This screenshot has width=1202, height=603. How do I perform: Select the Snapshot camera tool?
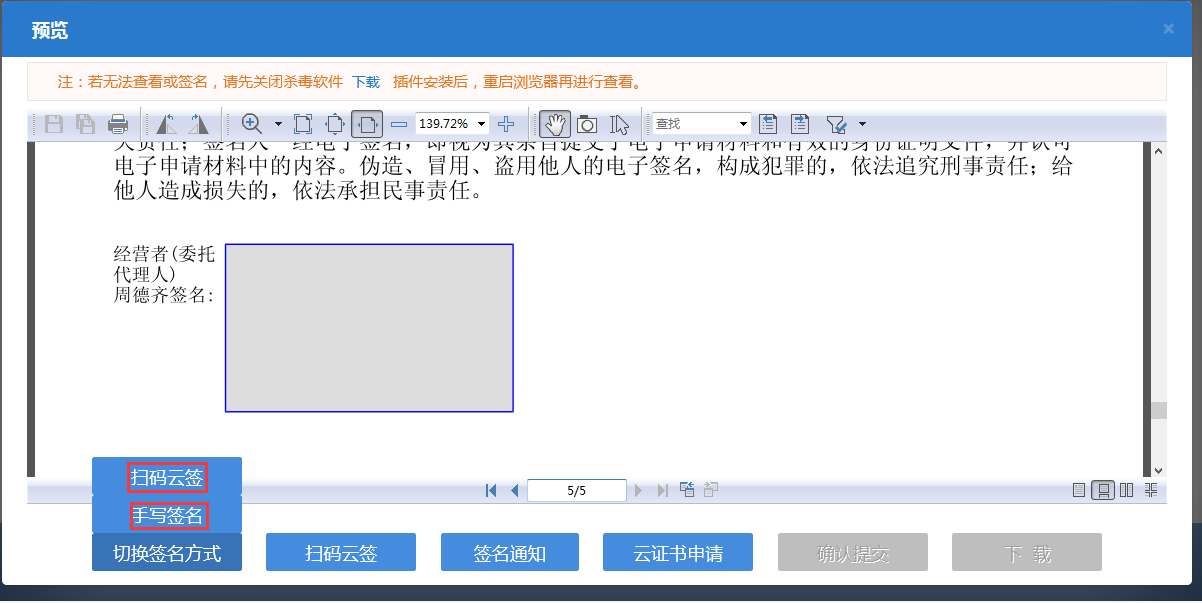coord(586,124)
